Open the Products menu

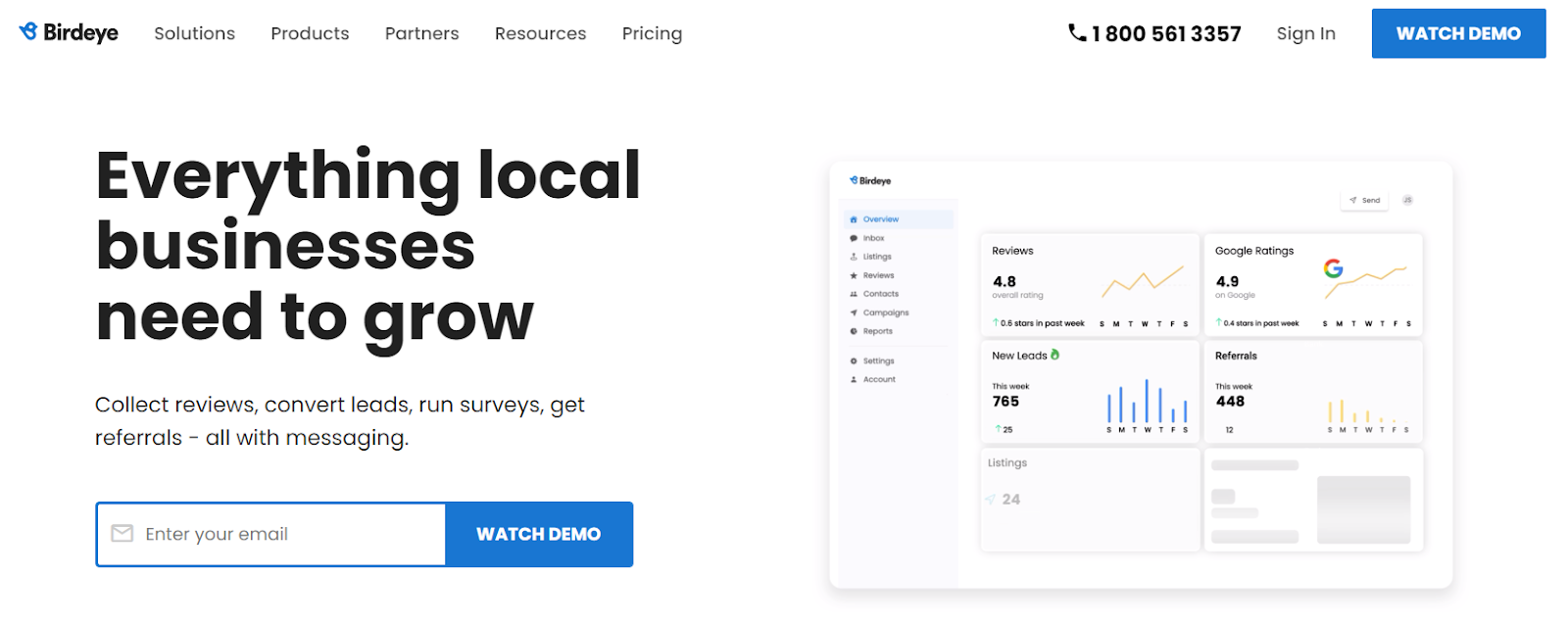(310, 33)
